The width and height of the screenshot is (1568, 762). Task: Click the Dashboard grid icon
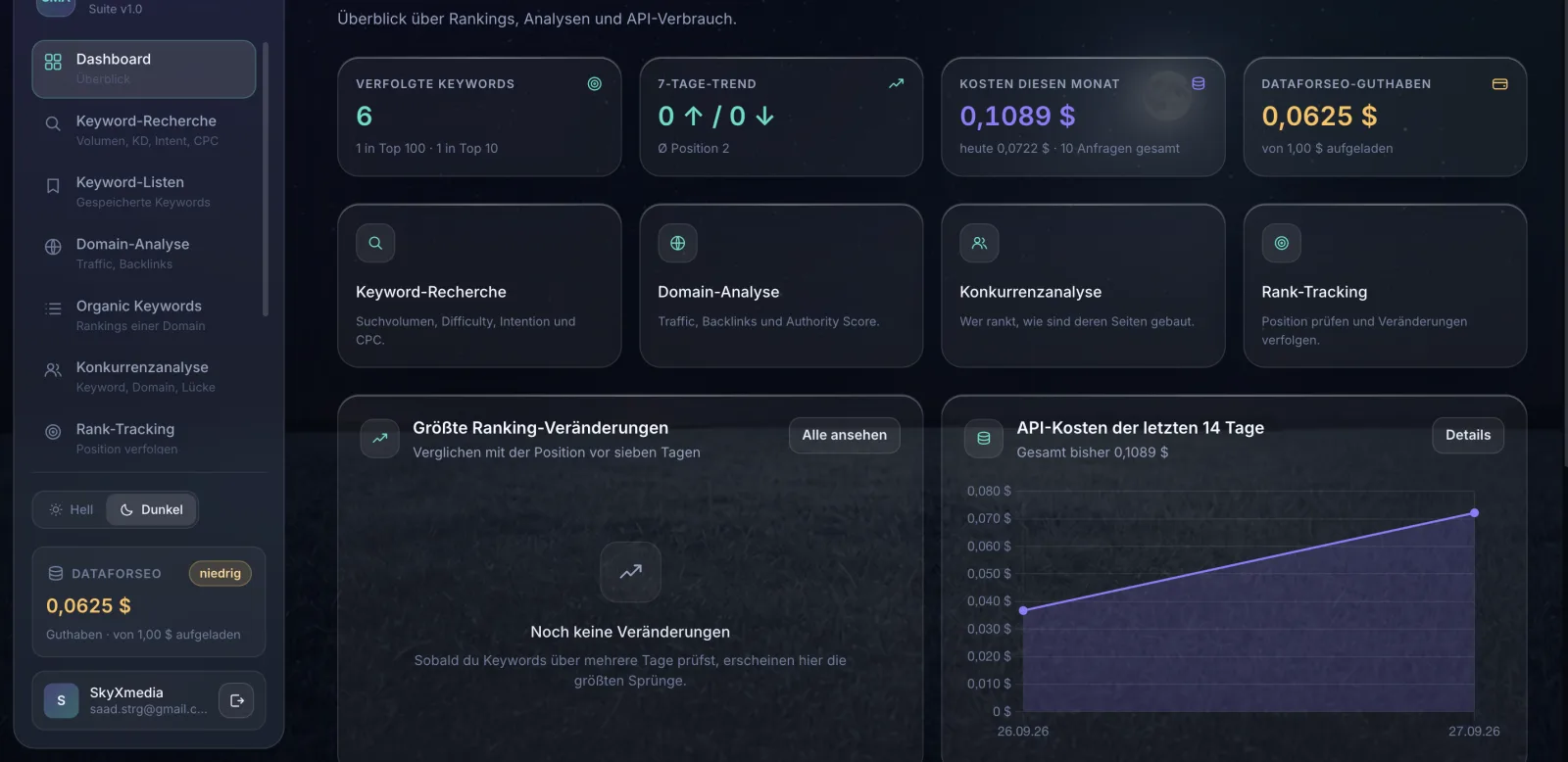click(x=53, y=62)
